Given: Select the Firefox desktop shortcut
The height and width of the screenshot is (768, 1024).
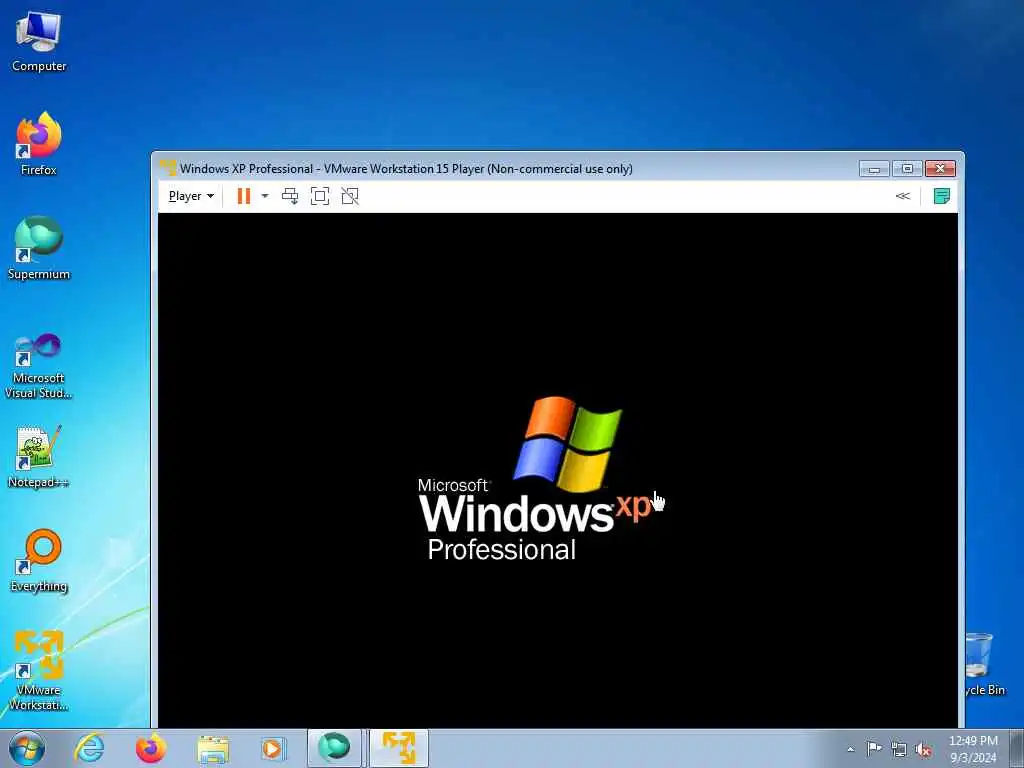Looking at the screenshot, I should click(39, 144).
